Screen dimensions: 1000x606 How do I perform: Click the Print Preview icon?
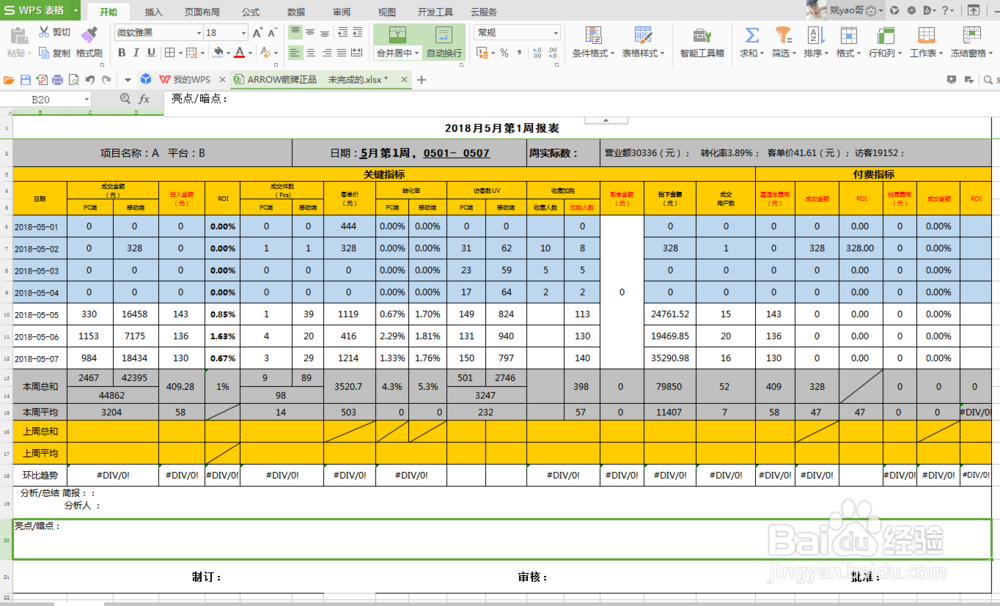tap(74, 80)
